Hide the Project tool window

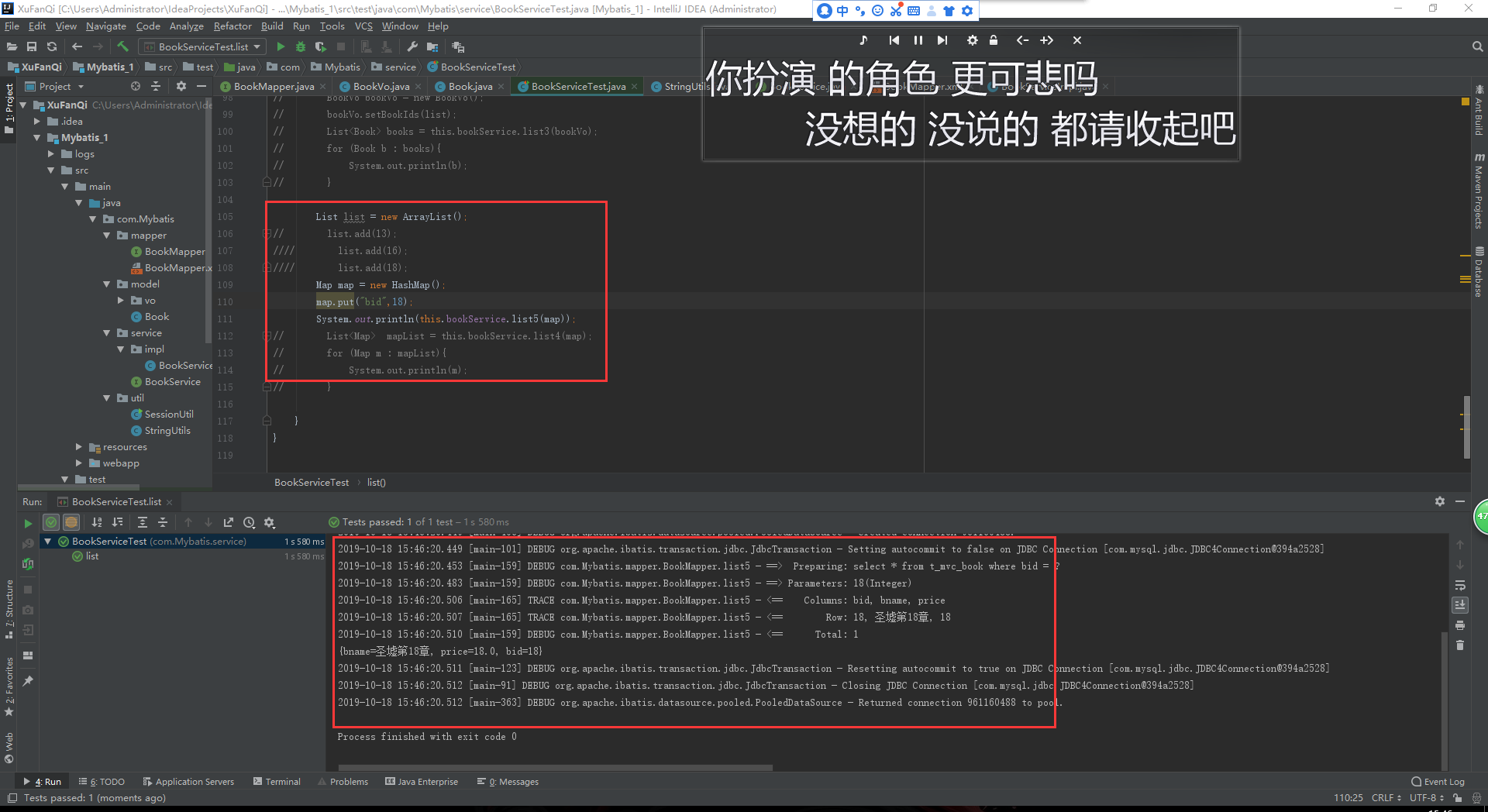point(201,86)
